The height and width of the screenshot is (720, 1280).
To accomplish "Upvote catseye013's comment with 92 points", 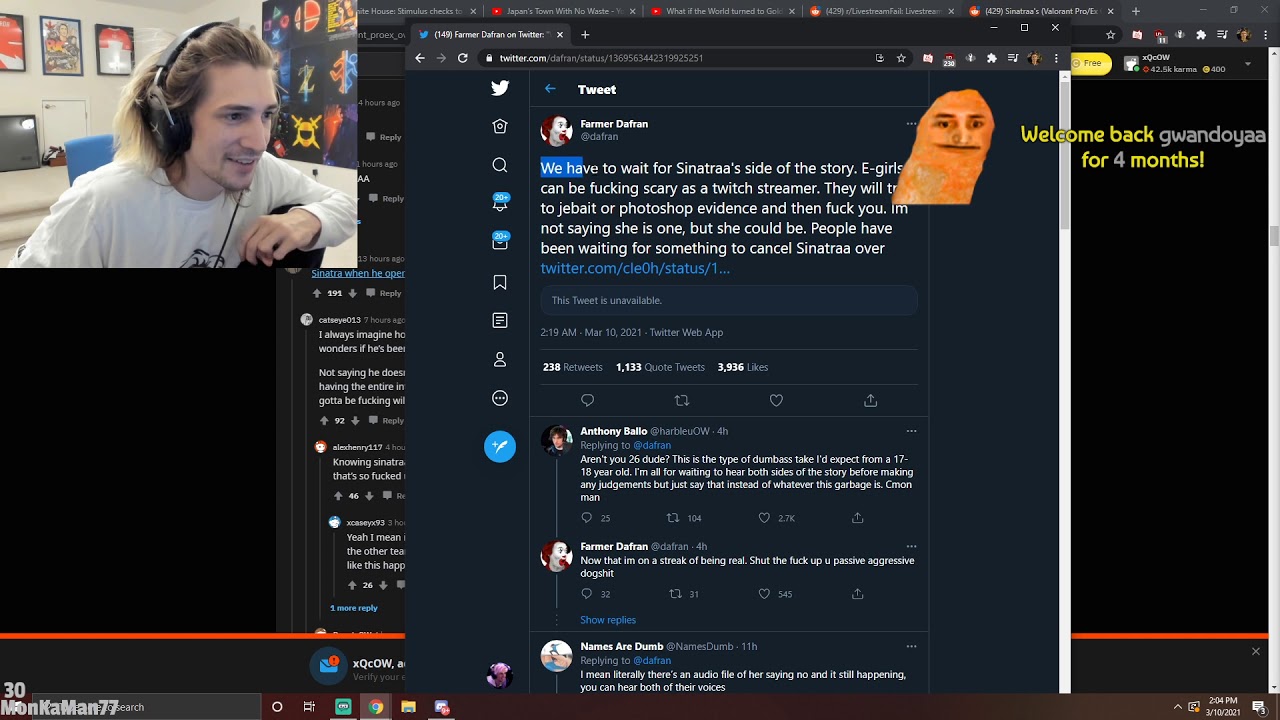I will (x=325, y=421).
